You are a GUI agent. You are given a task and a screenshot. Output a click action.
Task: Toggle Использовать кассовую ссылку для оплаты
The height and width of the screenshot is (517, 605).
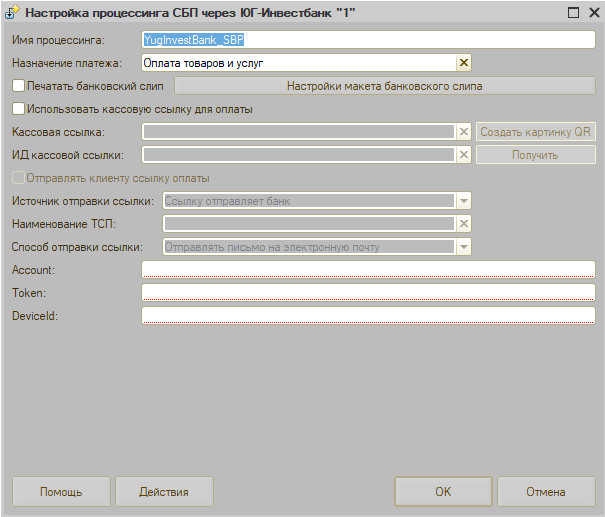pos(18,109)
